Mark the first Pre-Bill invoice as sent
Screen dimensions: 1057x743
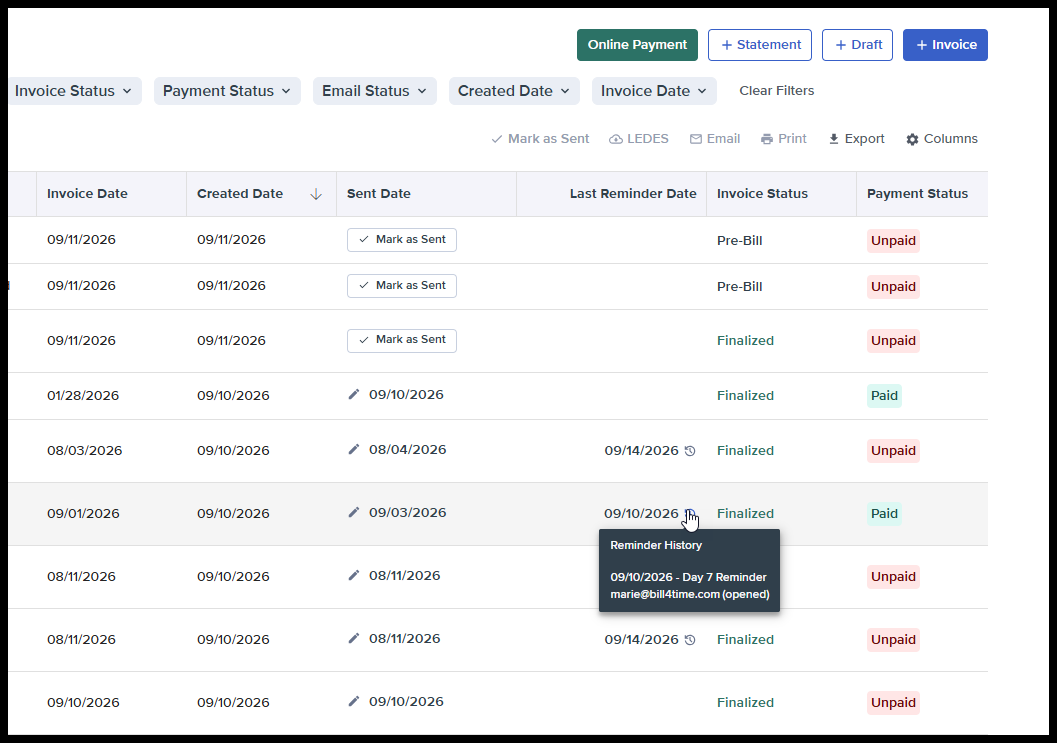402,240
